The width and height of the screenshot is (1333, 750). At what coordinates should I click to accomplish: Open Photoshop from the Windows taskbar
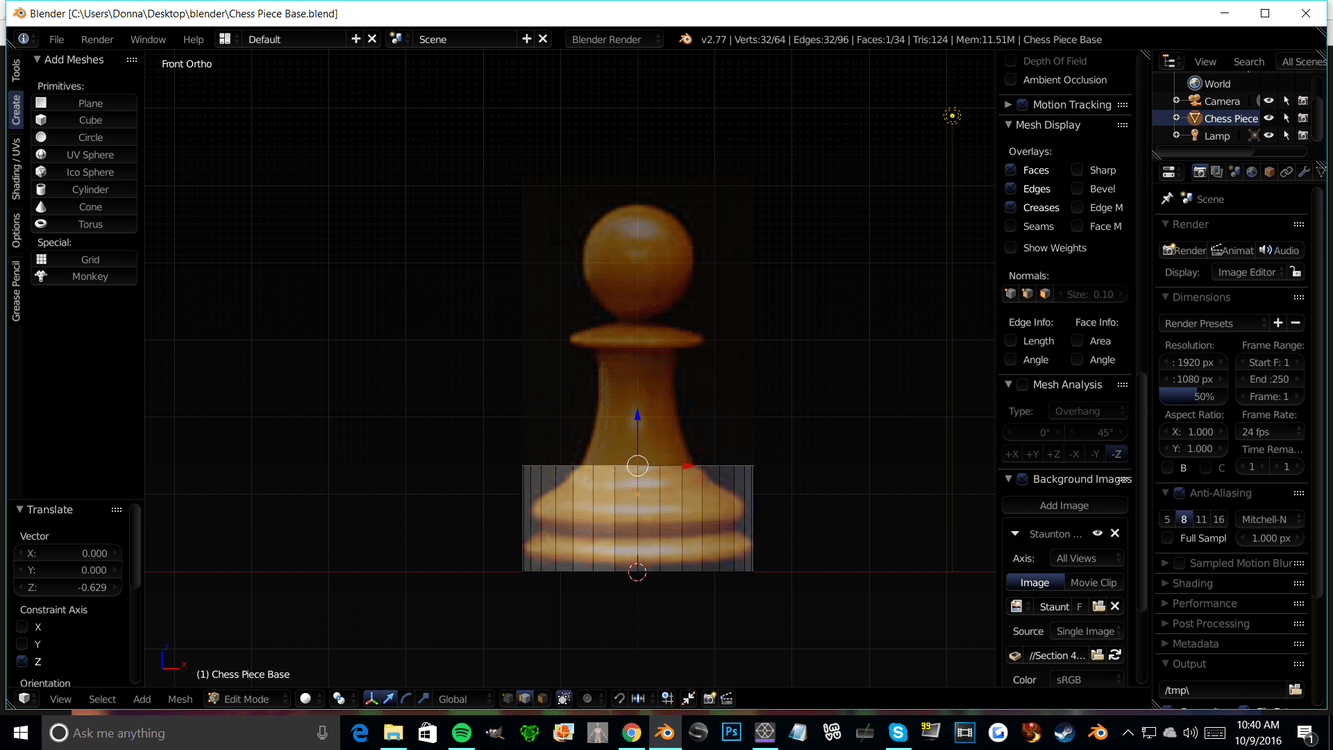(x=731, y=733)
